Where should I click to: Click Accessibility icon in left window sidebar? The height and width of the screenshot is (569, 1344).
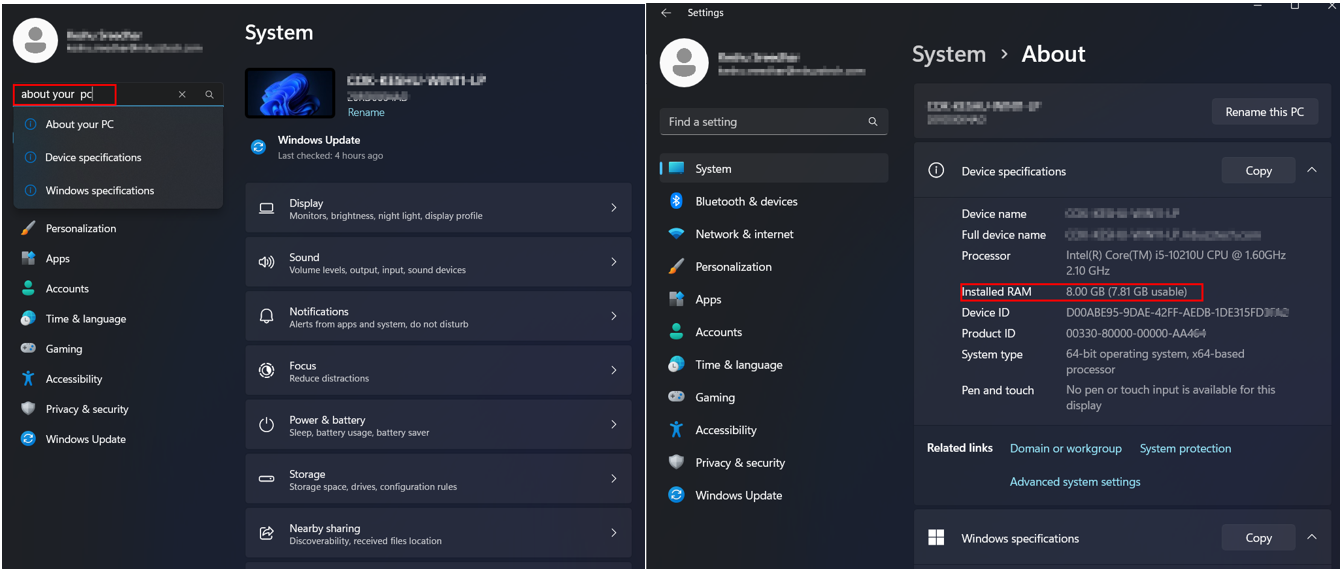[28, 378]
